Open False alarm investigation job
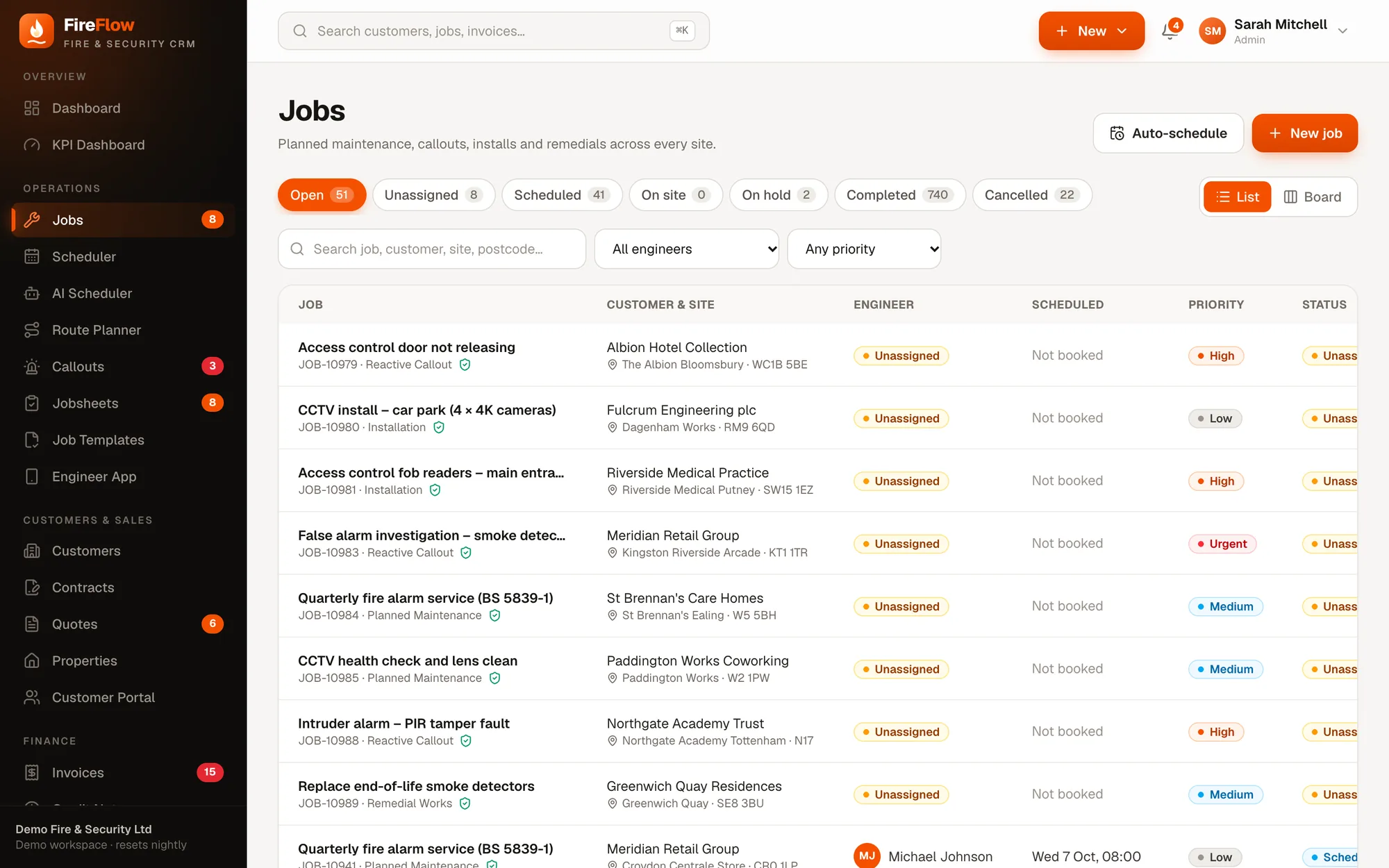Image resolution: width=1389 pixels, height=868 pixels. 431,535
